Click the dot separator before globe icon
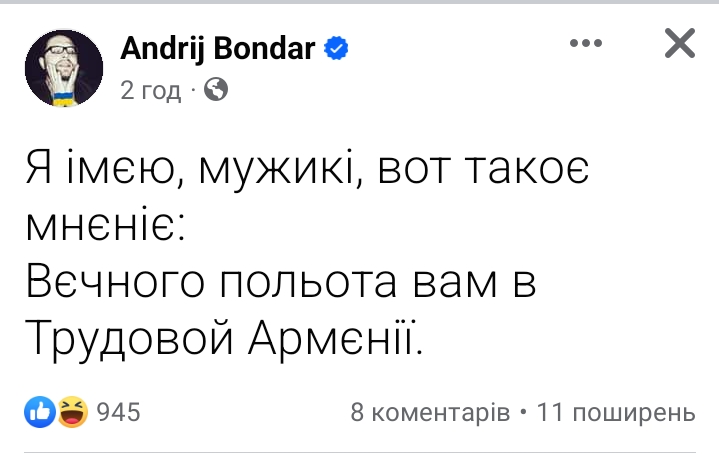Image resolution: width=719 pixels, height=458 pixels. click(x=193, y=90)
